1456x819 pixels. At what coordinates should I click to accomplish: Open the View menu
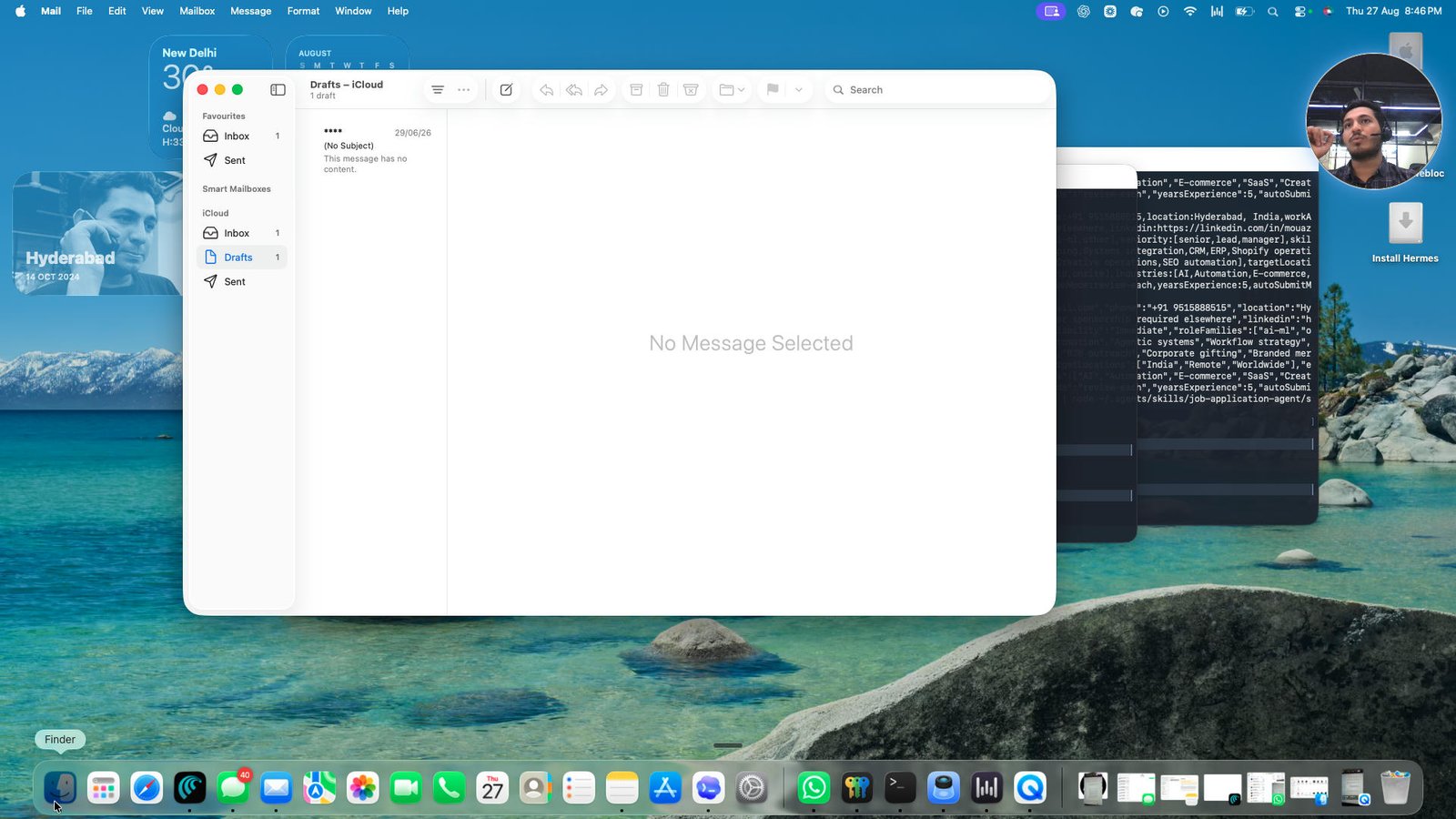click(152, 11)
